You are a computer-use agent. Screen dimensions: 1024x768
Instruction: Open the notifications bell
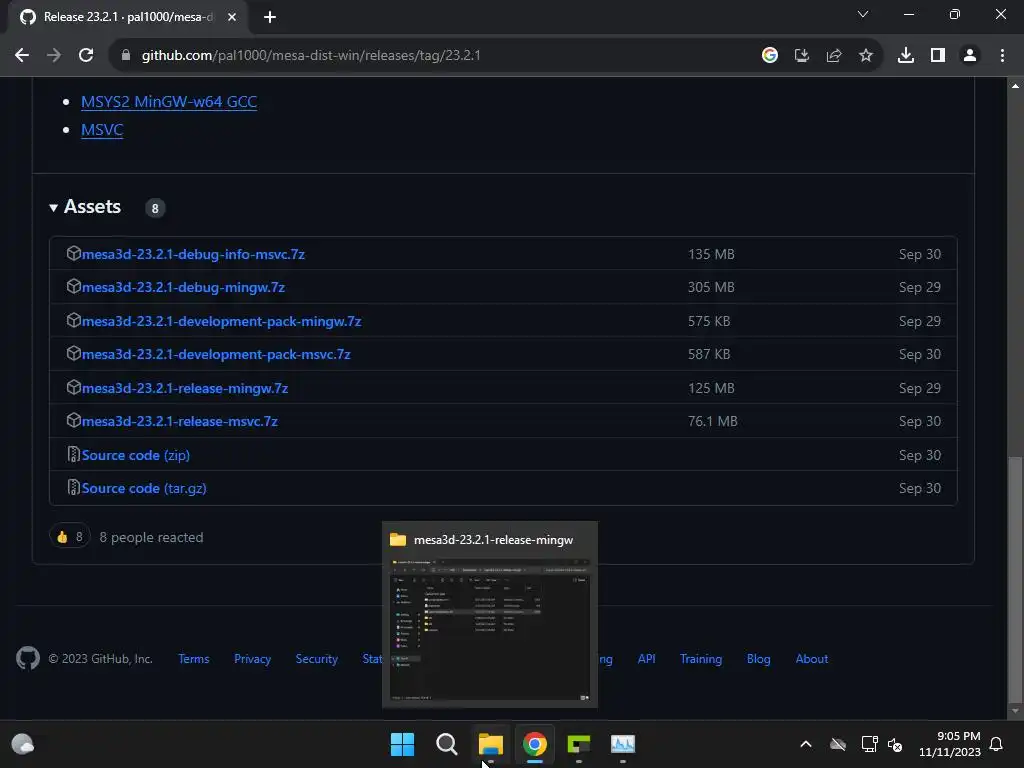coord(997,744)
